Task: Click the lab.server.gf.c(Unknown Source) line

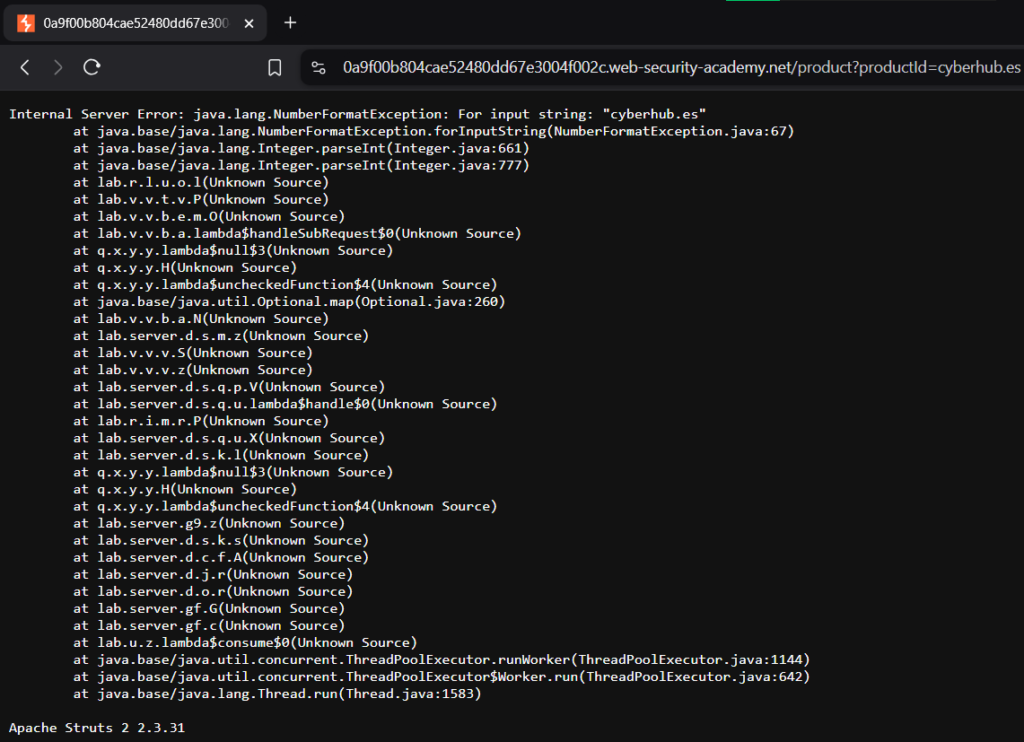Action: [209, 625]
